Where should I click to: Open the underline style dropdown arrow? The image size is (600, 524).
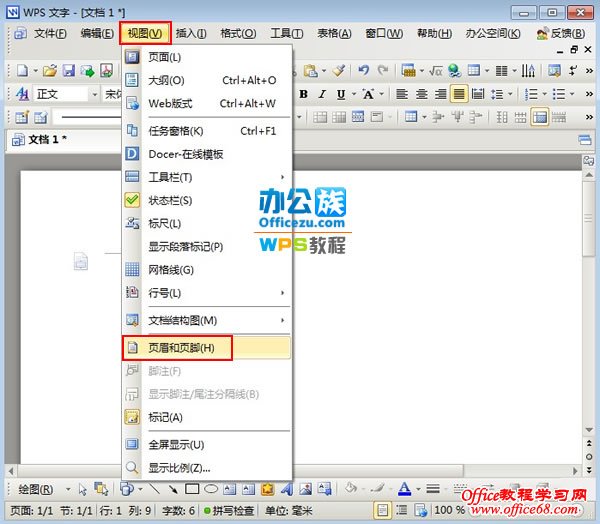click(354, 94)
